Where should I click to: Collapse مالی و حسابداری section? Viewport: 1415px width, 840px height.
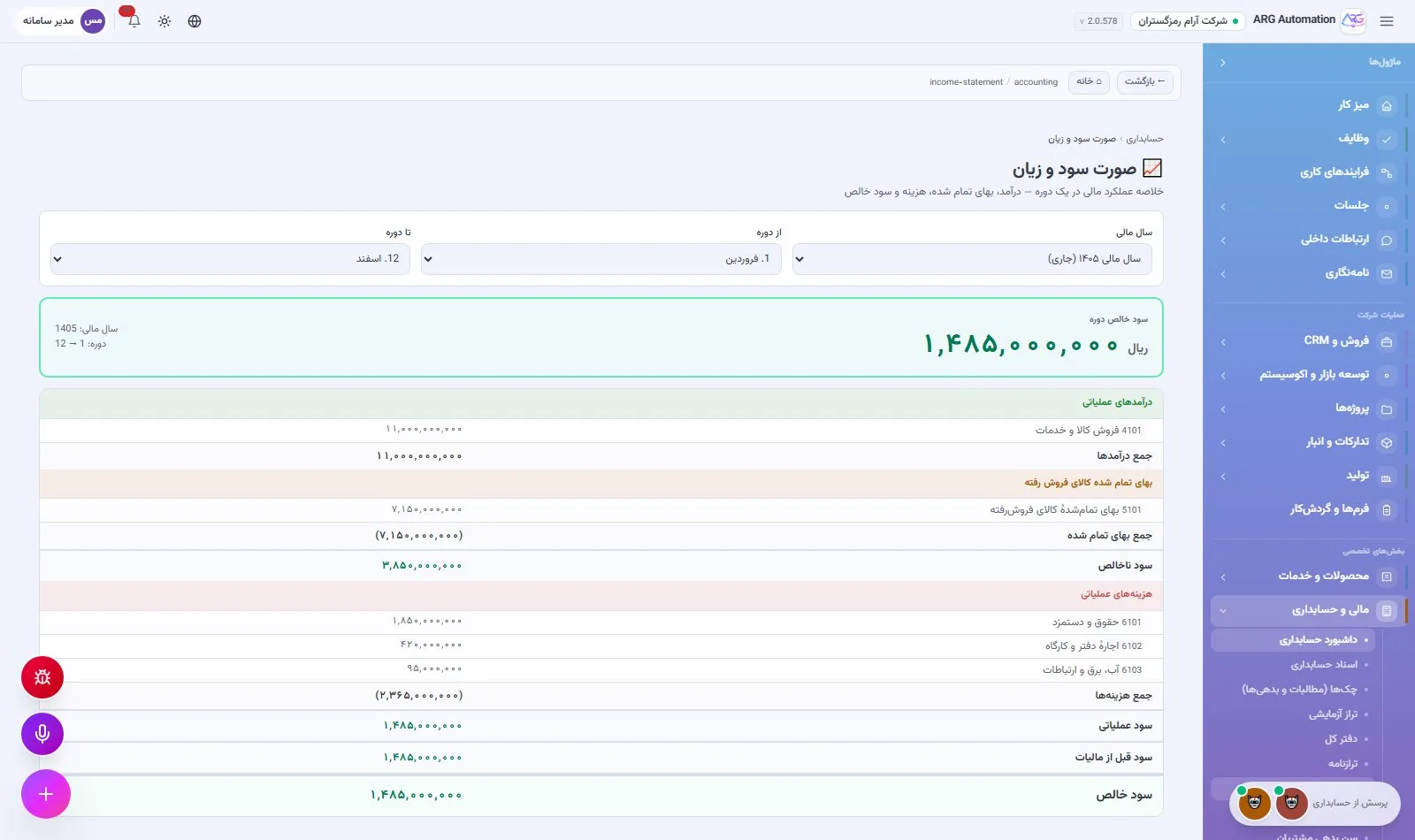click(x=1223, y=610)
